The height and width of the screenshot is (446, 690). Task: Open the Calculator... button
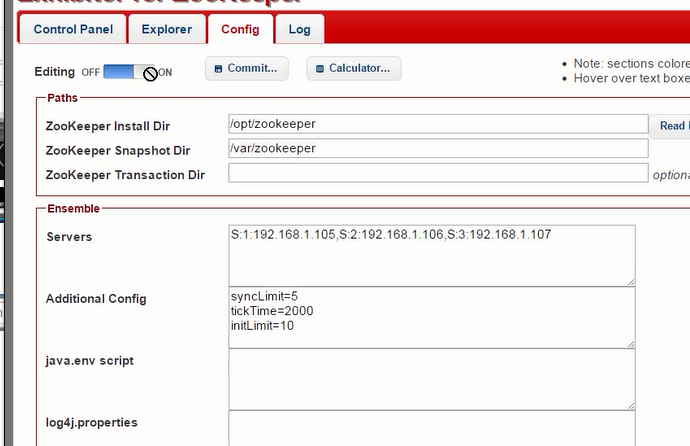pyautogui.click(x=354, y=68)
